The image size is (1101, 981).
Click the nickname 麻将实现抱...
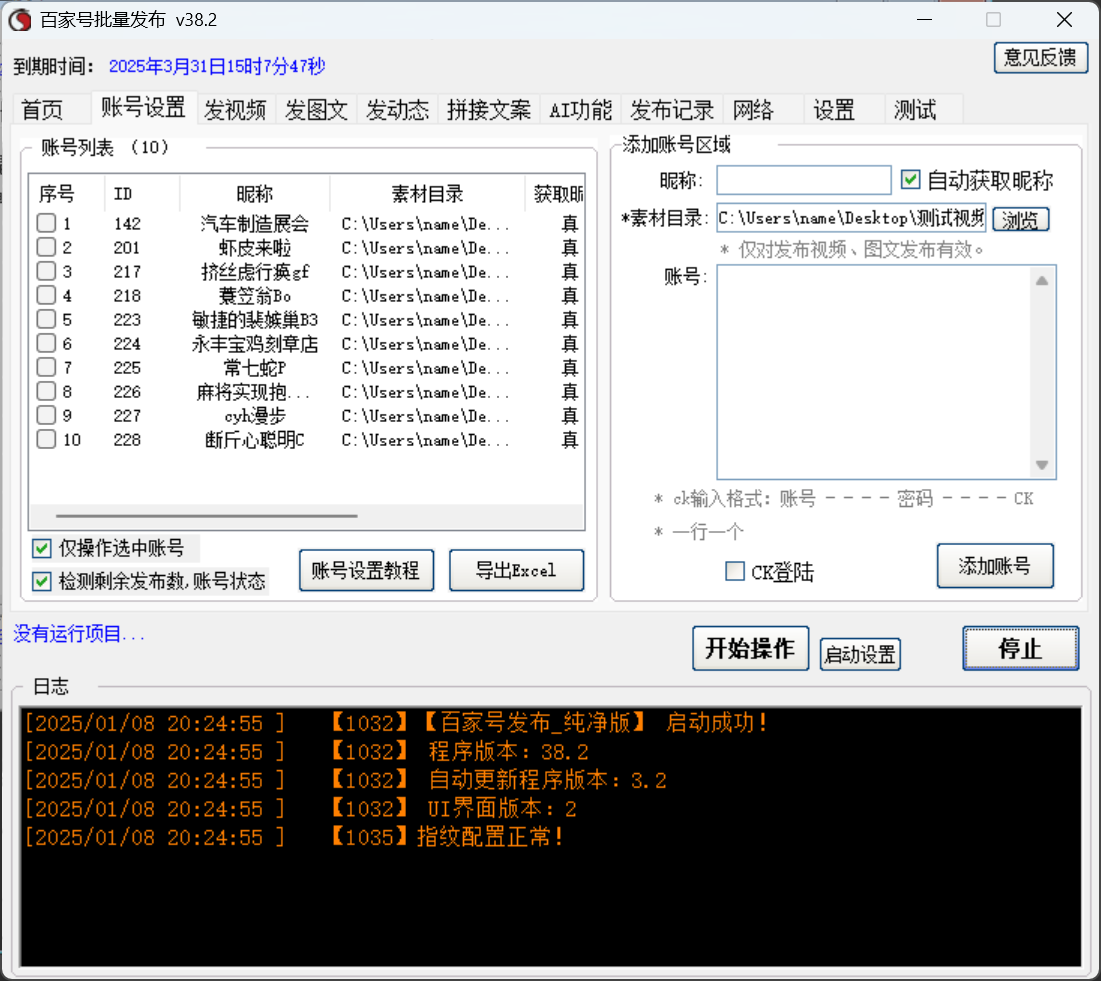point(253,392)
